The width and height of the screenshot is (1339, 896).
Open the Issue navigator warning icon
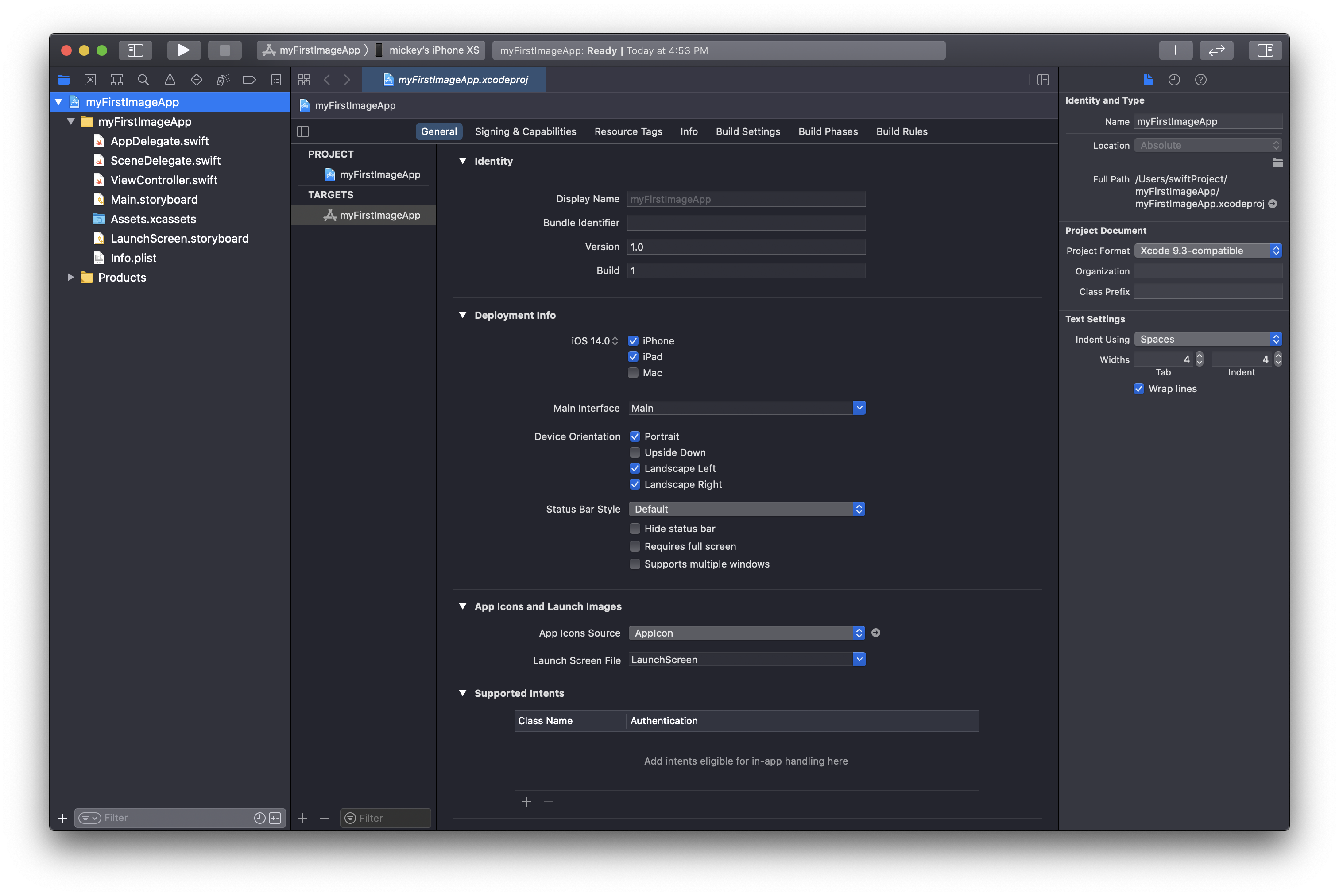click(x=170, y=80)
